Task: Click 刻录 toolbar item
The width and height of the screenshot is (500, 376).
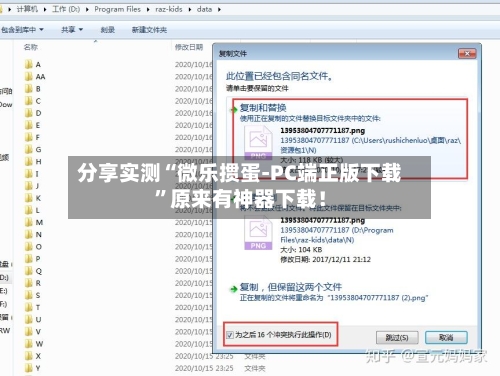Action: click(108, 30)
